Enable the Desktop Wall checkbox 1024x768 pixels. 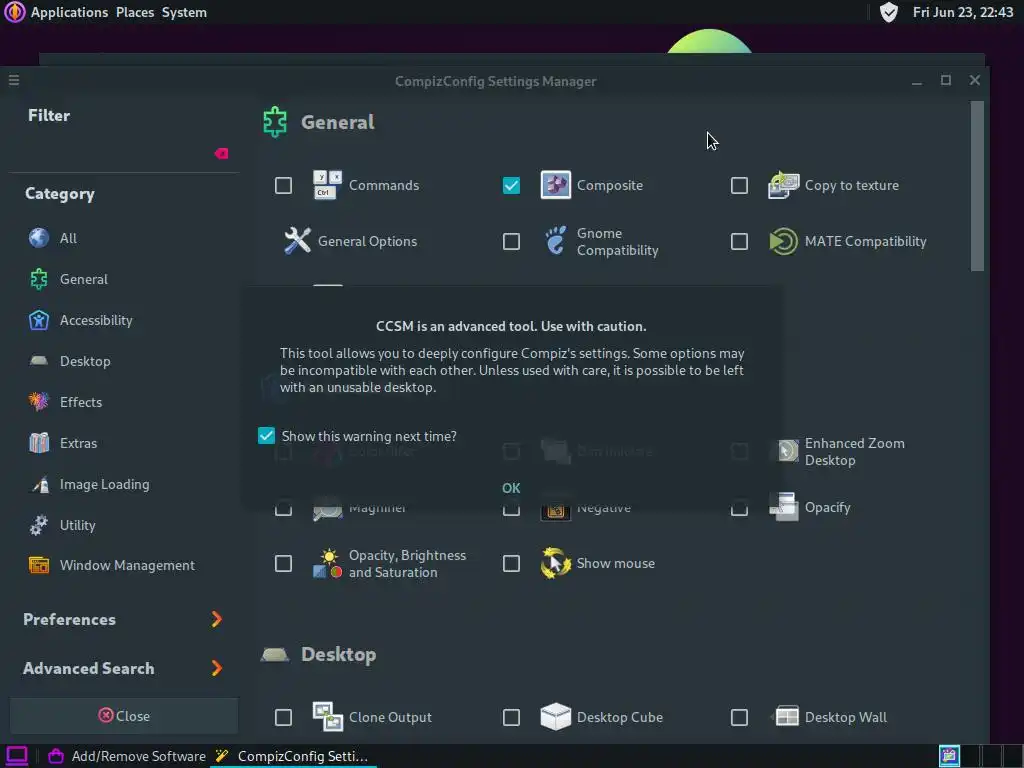[x=739, y=718]
